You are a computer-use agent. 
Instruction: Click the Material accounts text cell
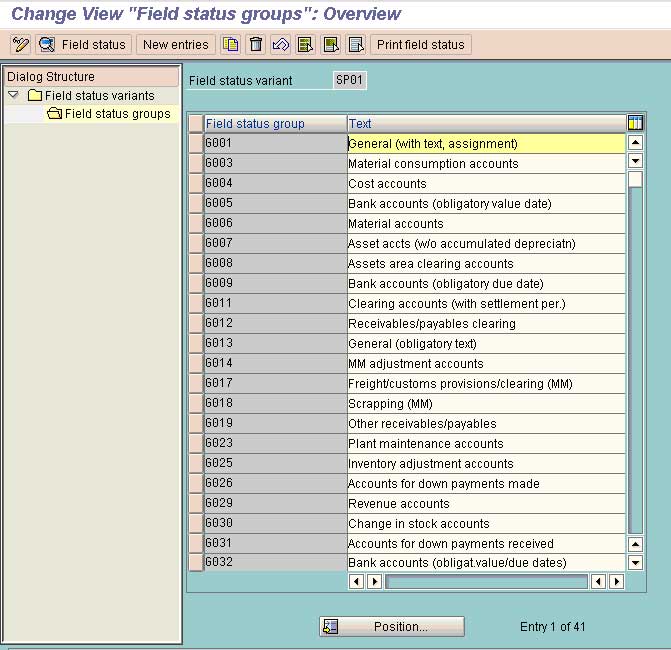(x=487, y=223)
